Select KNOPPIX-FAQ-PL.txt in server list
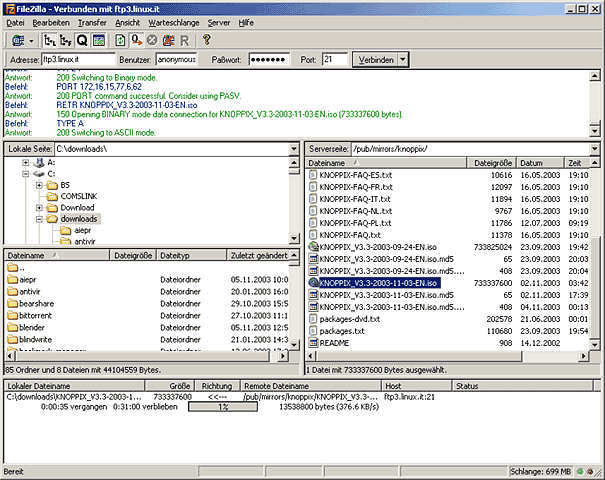The image size is (605, 480). tap(355, 223)
